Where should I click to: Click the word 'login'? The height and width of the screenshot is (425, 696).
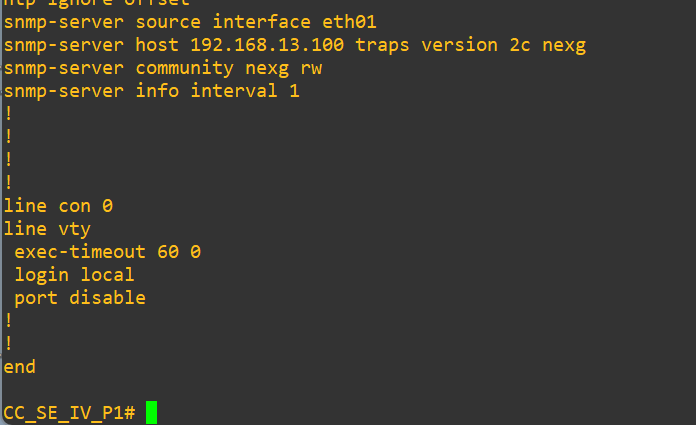click(x=42, y=275)
